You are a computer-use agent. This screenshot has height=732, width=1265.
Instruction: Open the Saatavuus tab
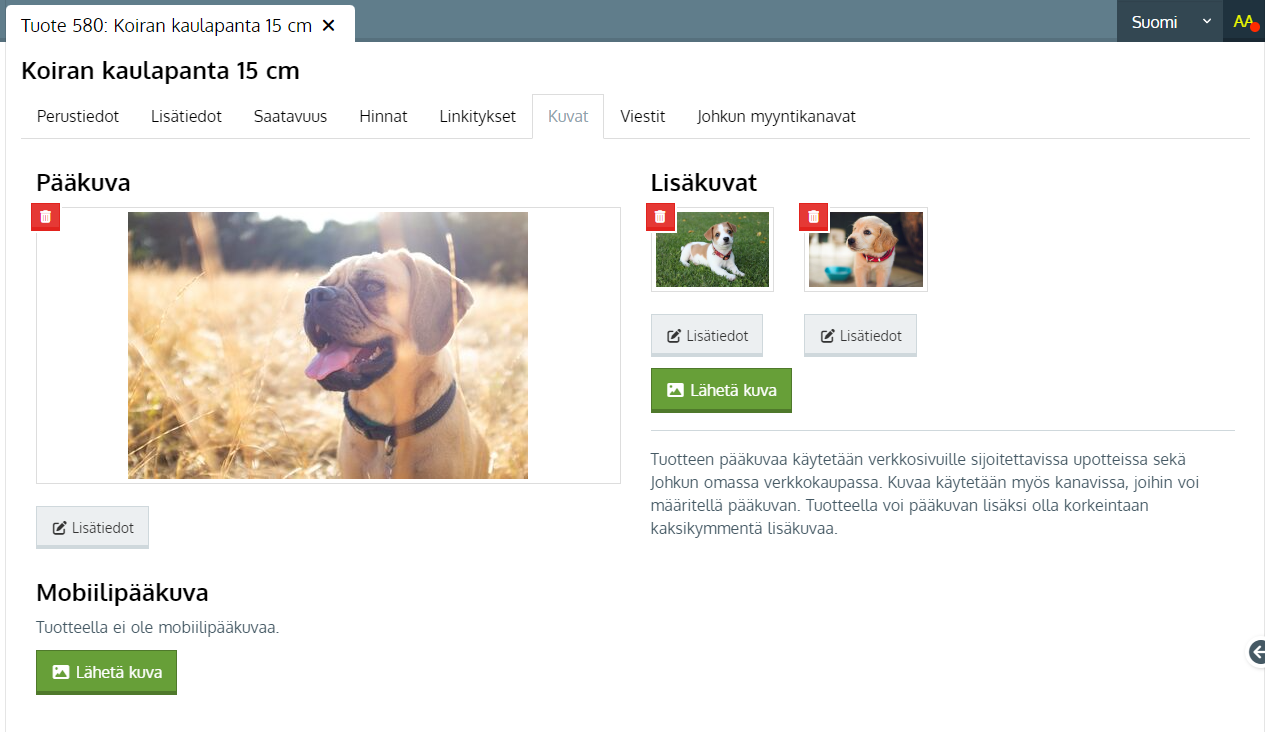tap(290, 117)
